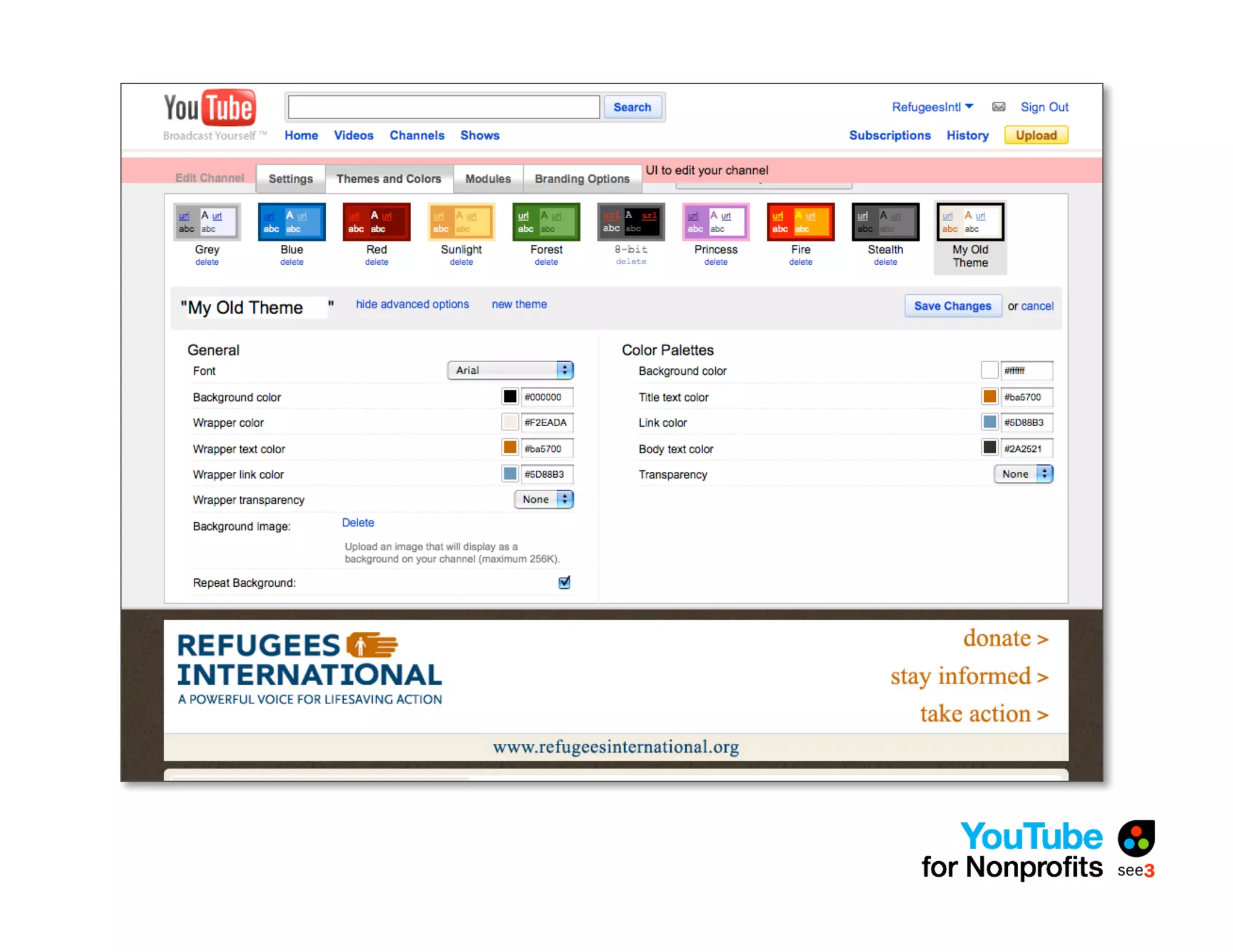Image resolution: width=1233 pixels, height=952 pixels.
Task: Click the Save Changes button
Action: (x=952, y=306)
